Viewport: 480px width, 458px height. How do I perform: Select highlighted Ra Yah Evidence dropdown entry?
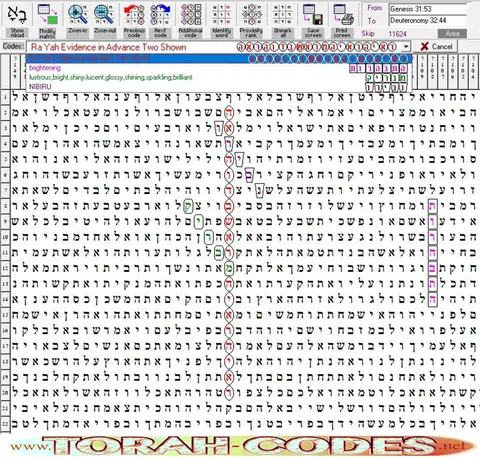pos(219,59)
